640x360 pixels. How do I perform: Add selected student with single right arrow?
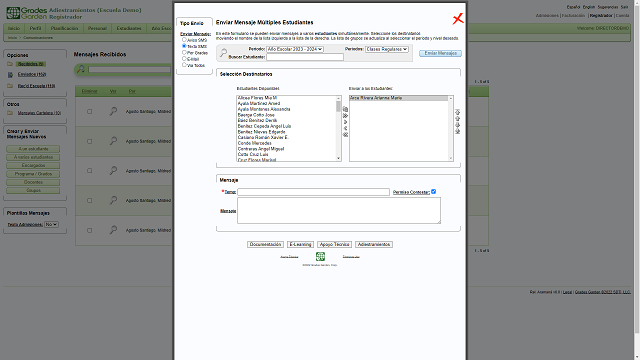[345, 122]
